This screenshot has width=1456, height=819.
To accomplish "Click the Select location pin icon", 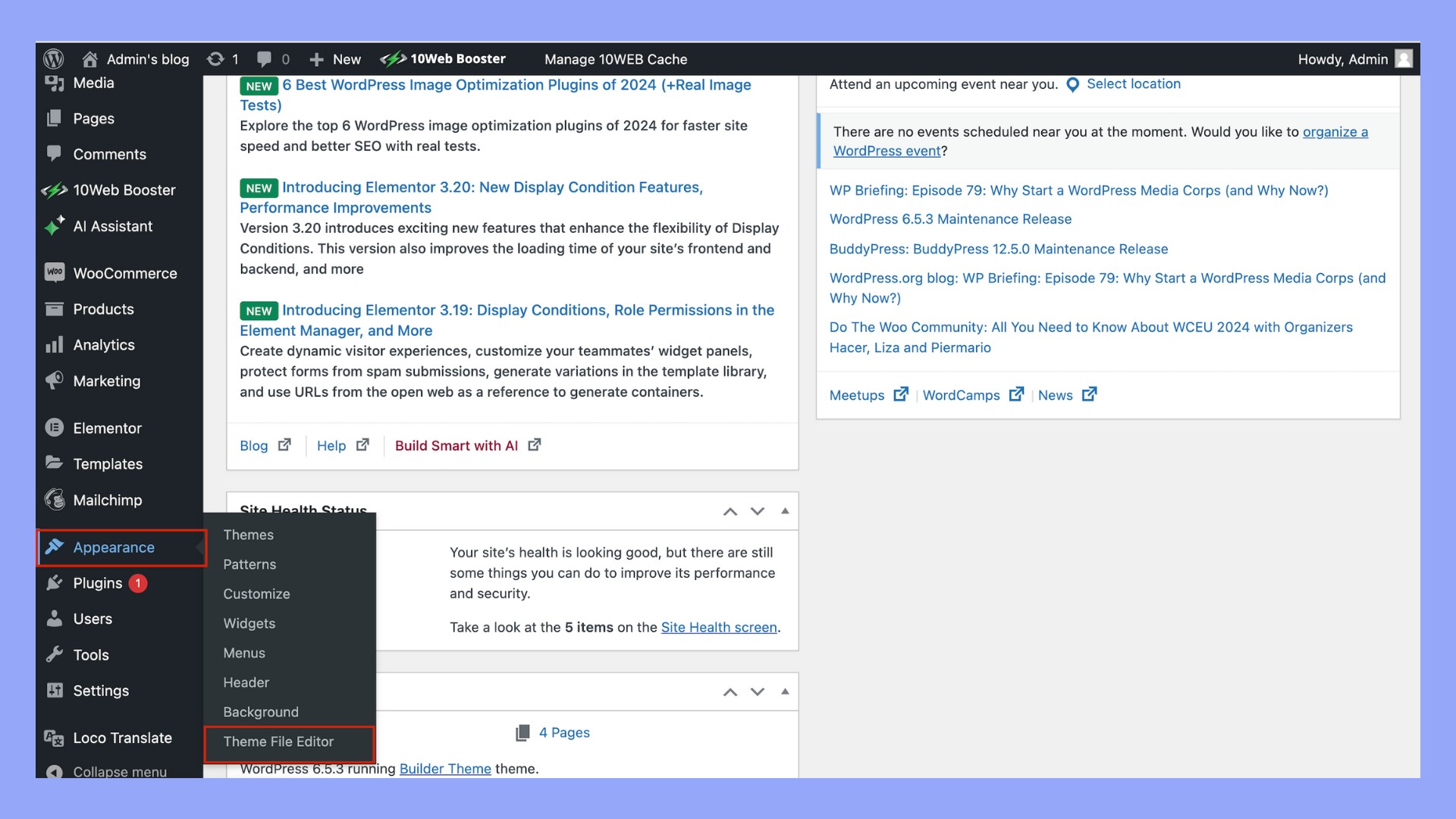I will click(x=1072, y=84).
